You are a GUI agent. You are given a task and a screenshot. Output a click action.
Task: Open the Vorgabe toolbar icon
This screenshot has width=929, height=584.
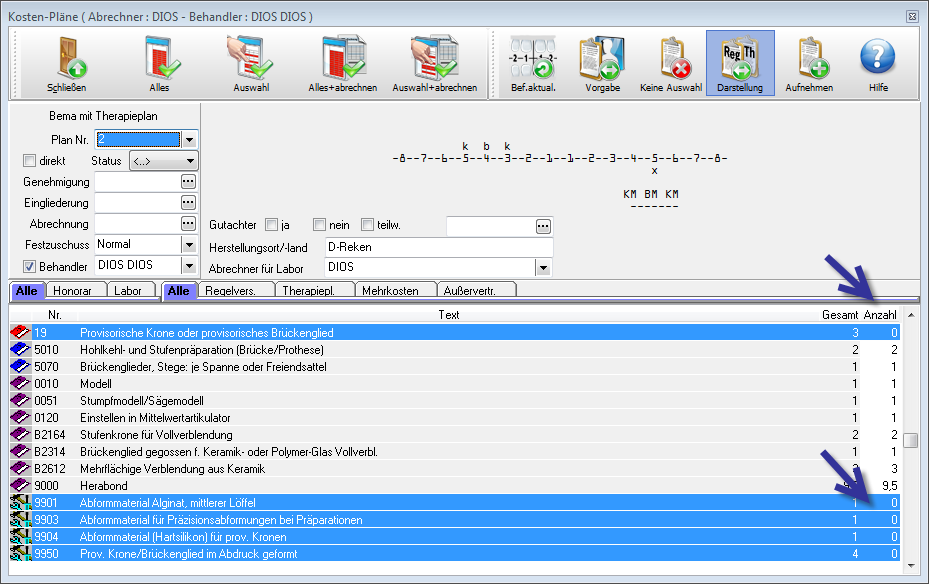(602, 59)
